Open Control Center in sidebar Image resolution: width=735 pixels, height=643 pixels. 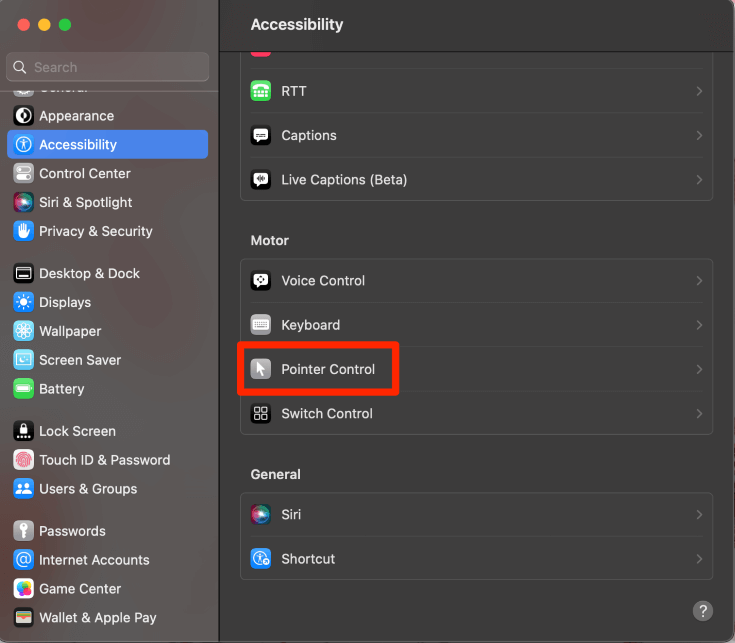click(85, 173)
